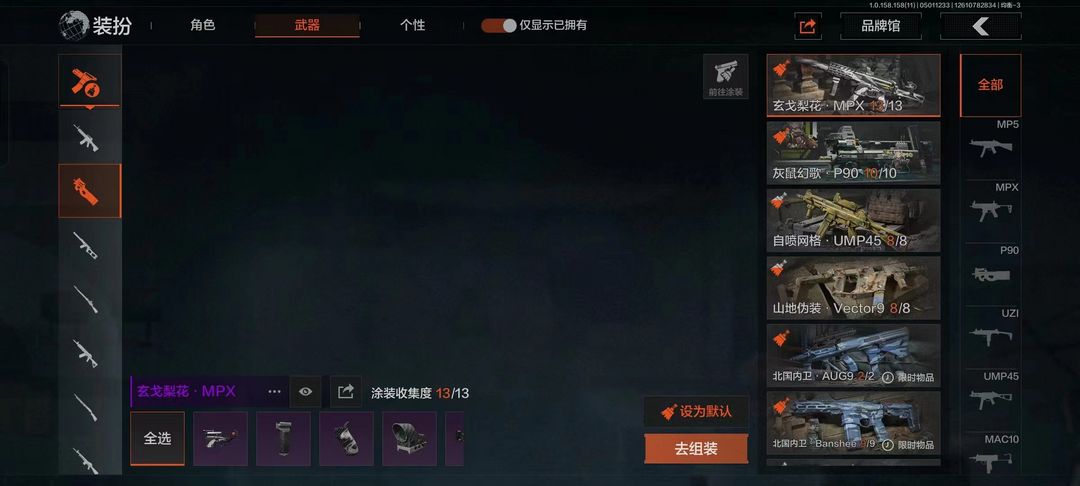Click the share icon in top bar
The height and width of the screenshot is (486, 1080).
[x=807, y=26]
